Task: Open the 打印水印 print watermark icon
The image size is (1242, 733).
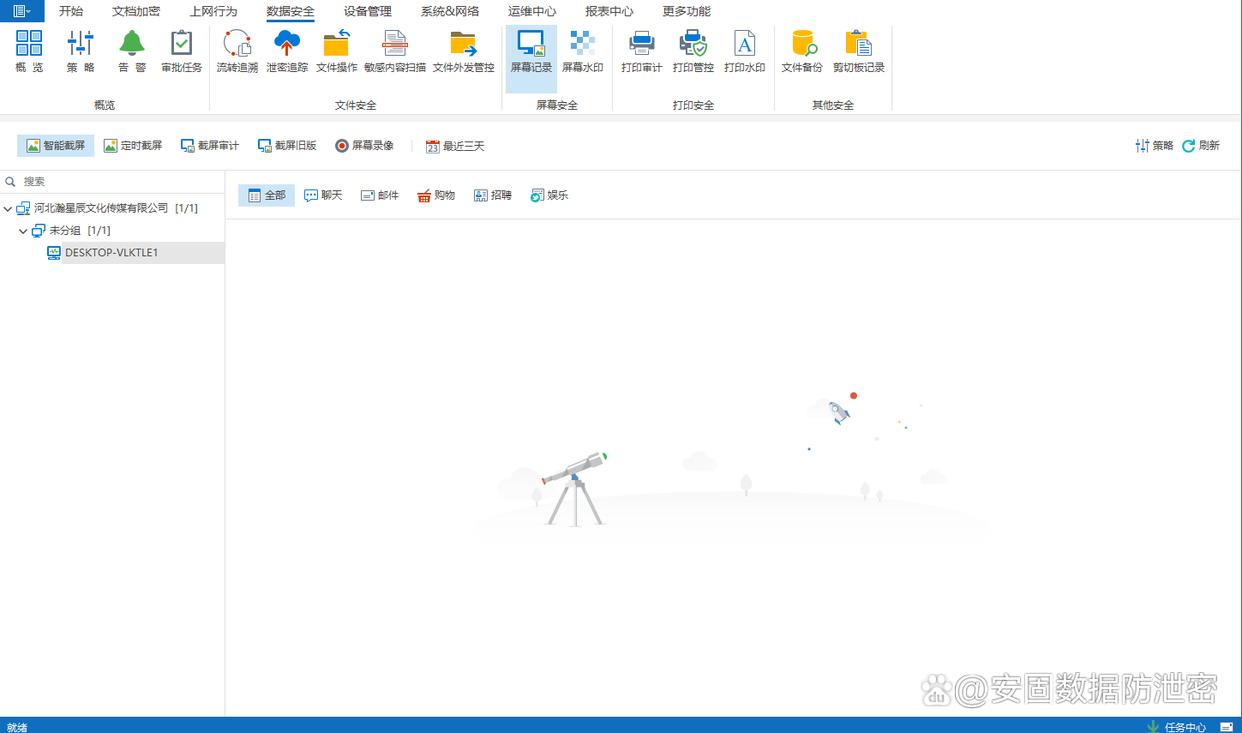Action: click(x=745, y=52)
